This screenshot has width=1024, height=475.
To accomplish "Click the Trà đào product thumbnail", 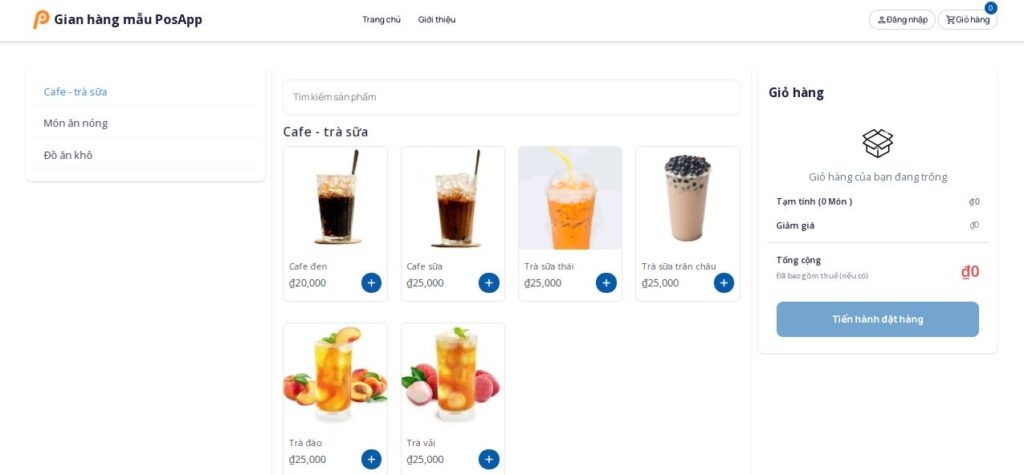I will coord(336,374).
